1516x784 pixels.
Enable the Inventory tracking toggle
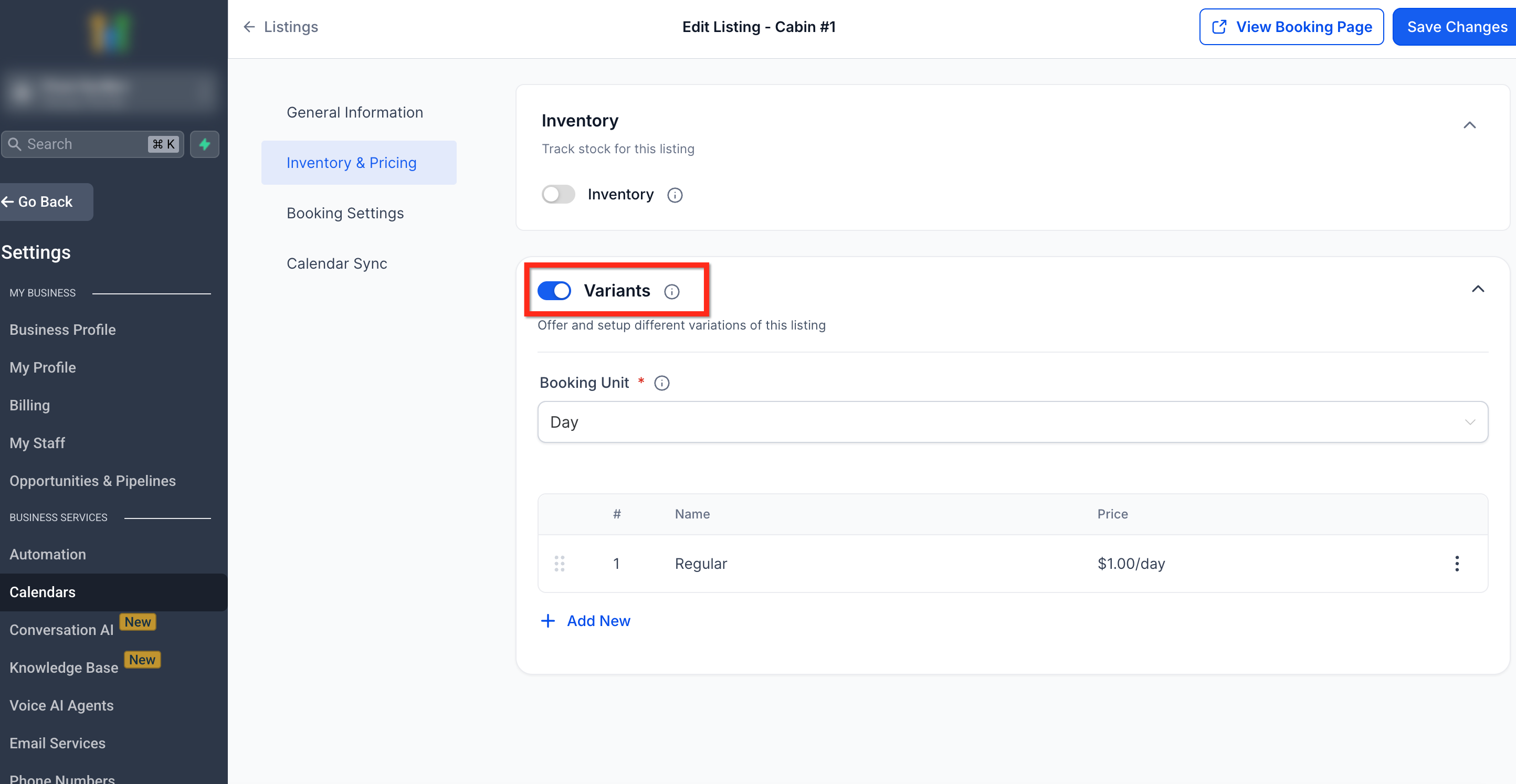pos(558,195)
